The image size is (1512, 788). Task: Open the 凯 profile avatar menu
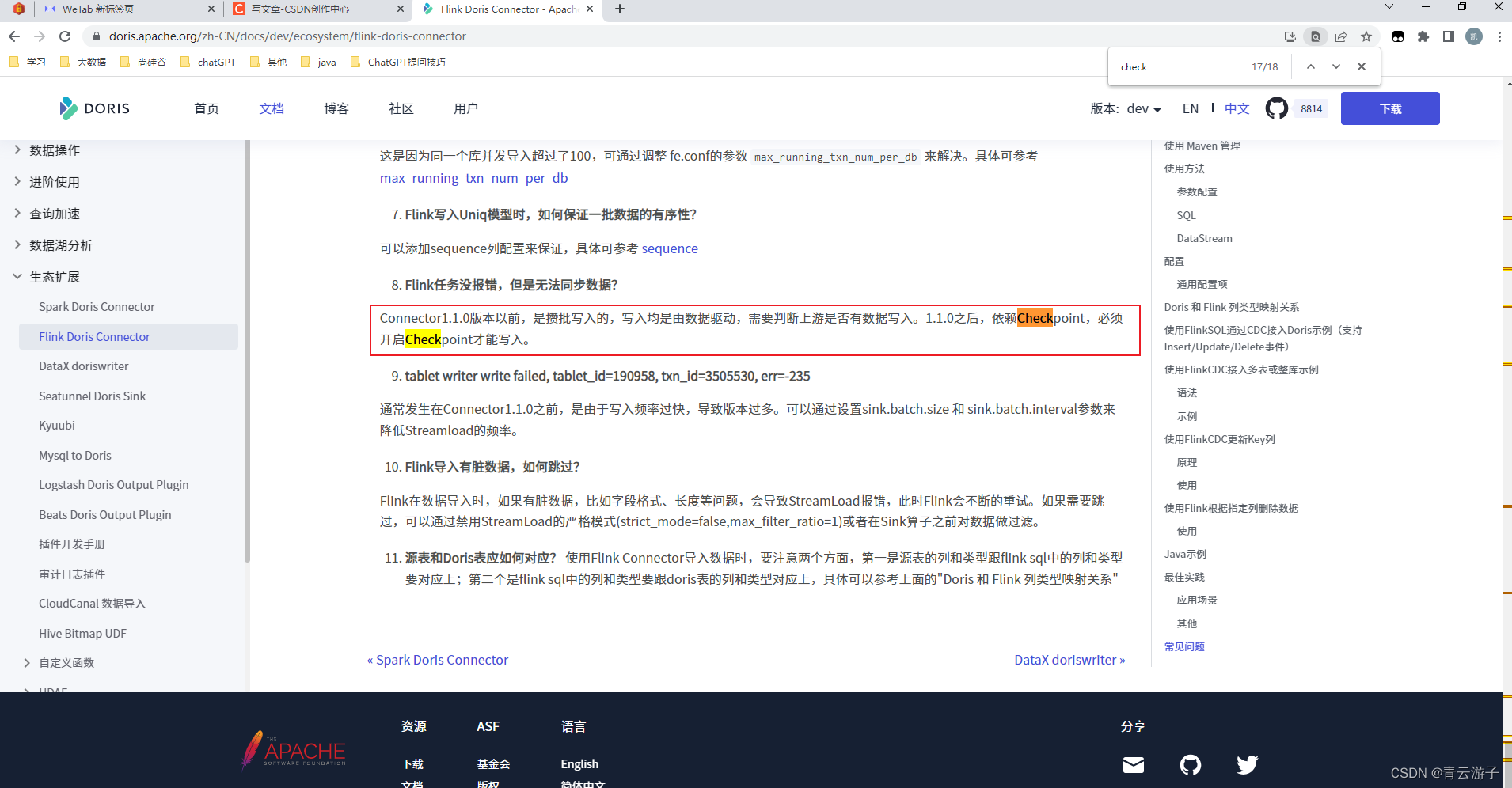tap(1474, 36)
